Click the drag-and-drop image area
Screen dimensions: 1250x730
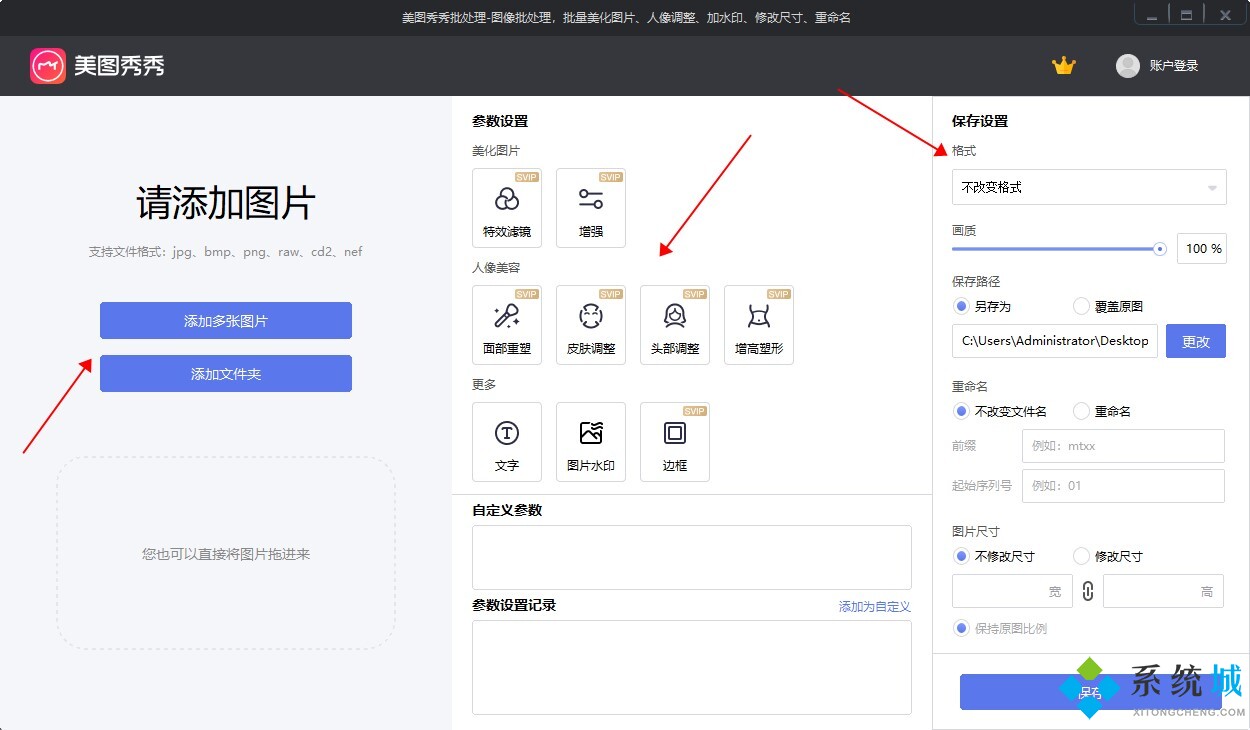[x=226, y=553]
